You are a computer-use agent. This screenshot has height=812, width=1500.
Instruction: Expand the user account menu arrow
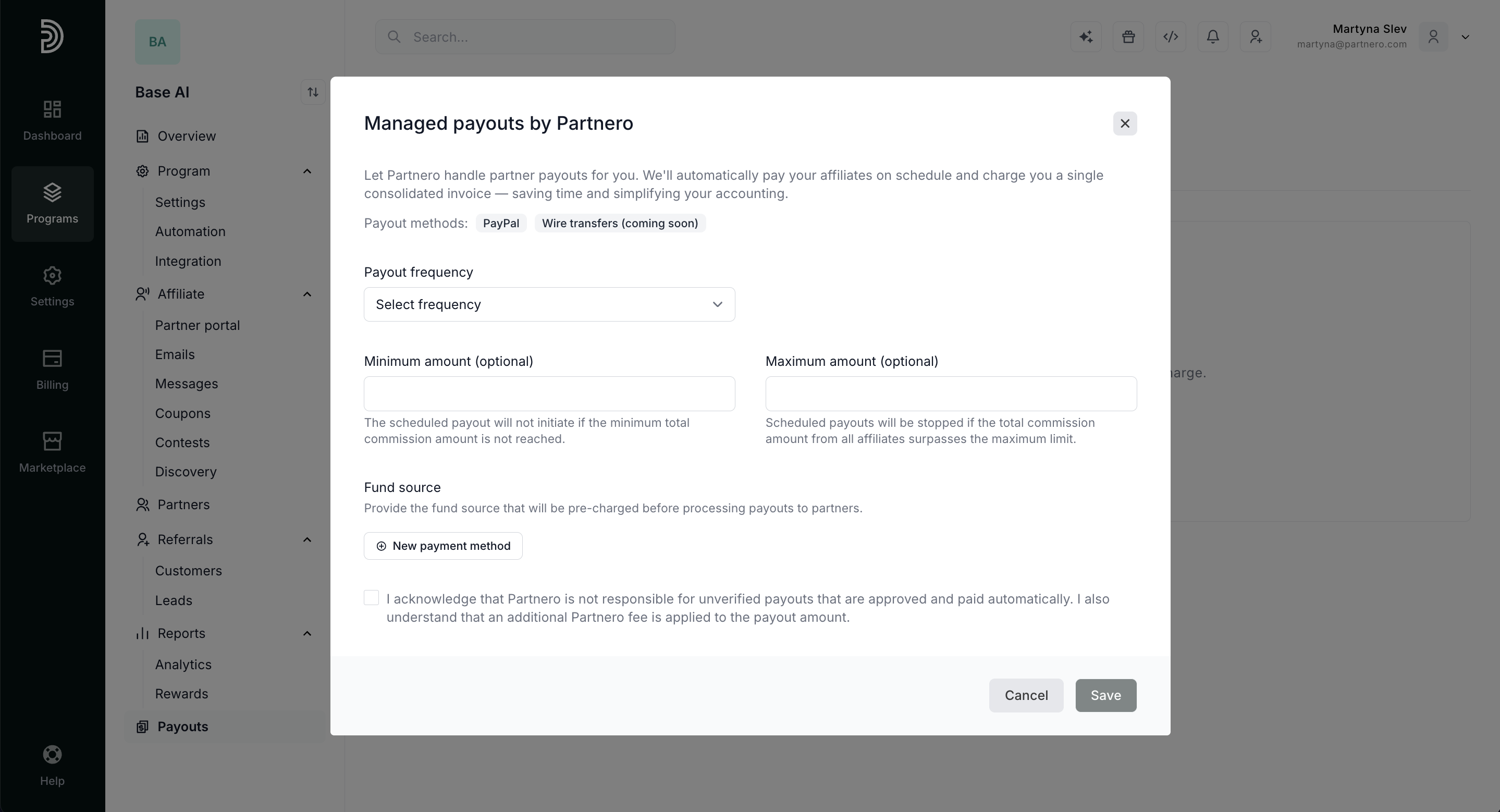point(1466,37)
